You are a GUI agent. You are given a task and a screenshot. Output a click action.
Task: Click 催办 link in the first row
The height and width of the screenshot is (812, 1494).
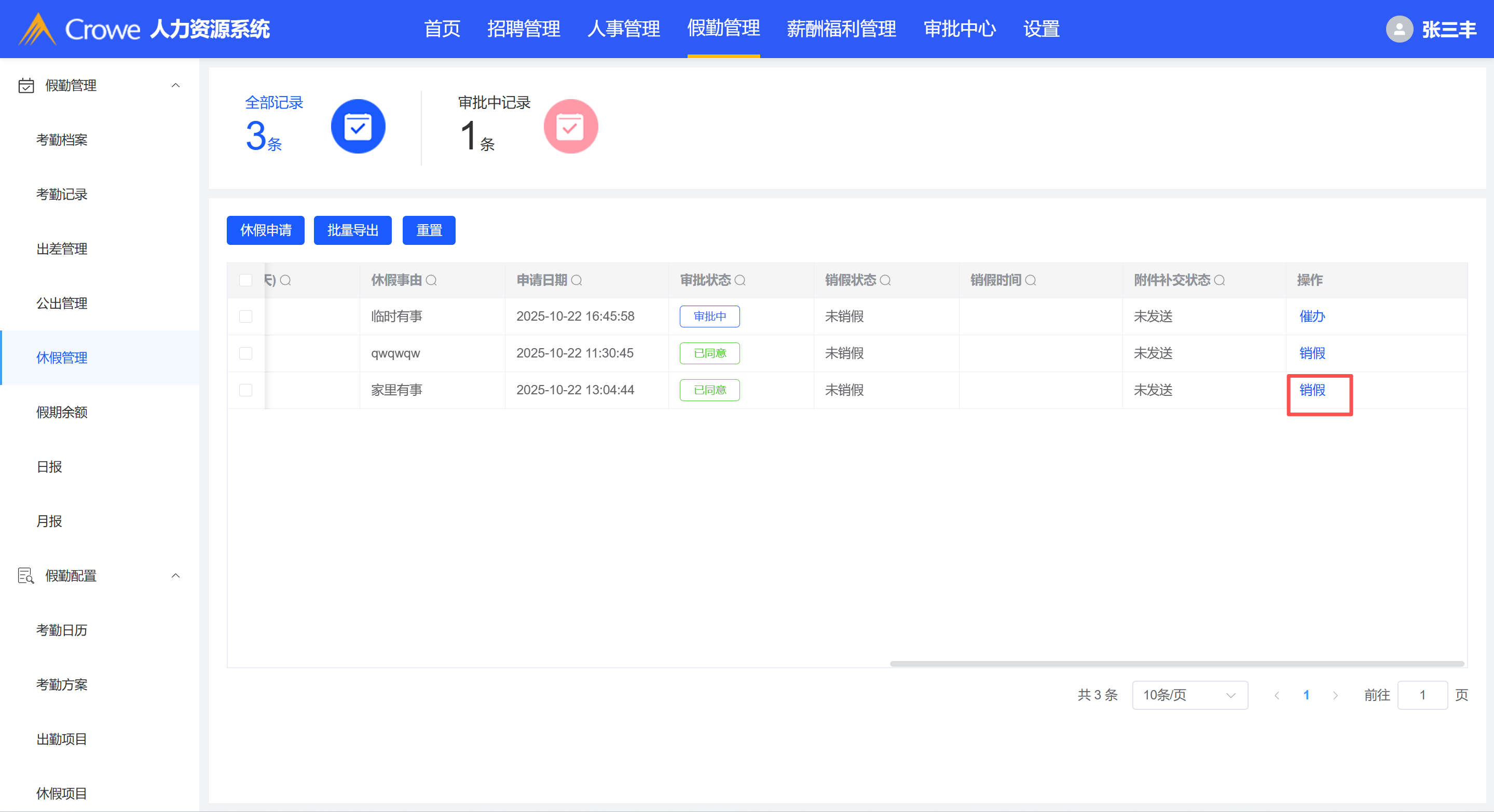(x=1312, y=316)
